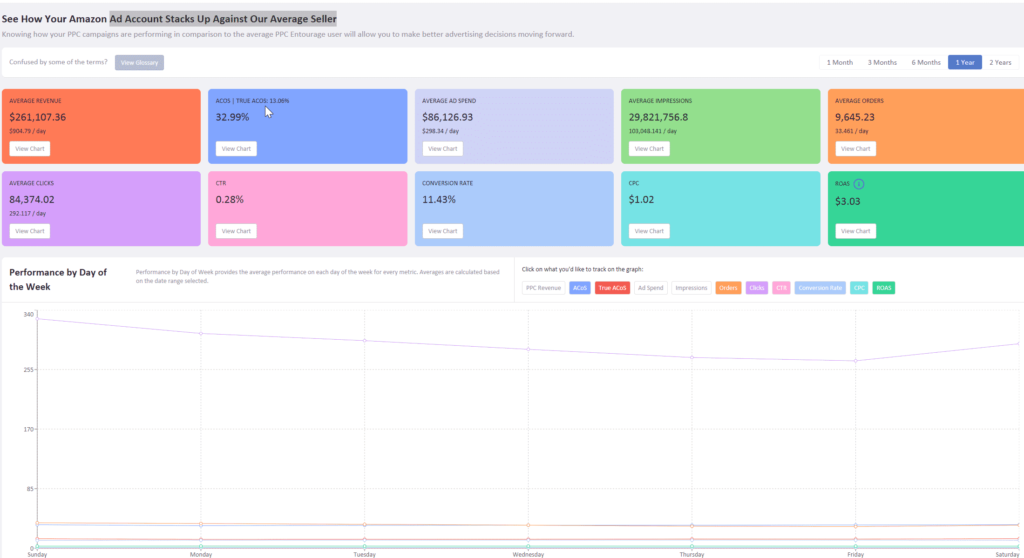The image size is (1024, 558).
Task: Click the $261,107.36 average revenue value
Action: 37,118
